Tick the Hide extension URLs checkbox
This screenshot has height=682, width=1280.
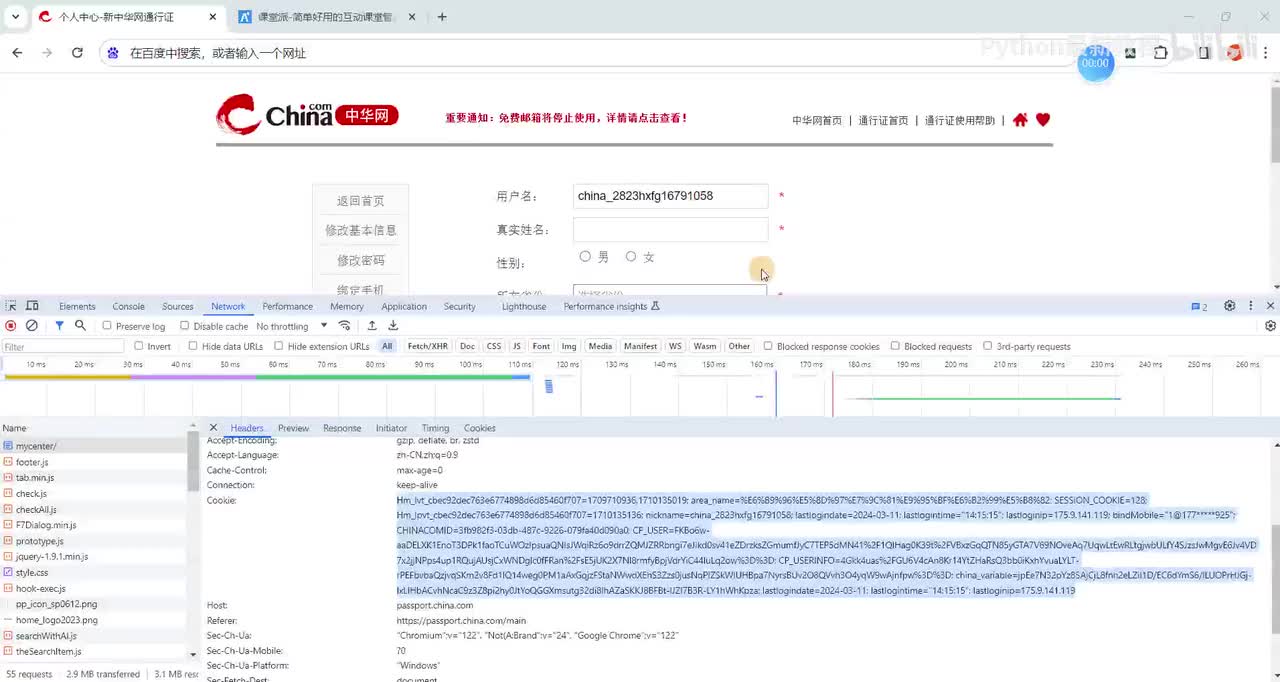tap(279, 346)
